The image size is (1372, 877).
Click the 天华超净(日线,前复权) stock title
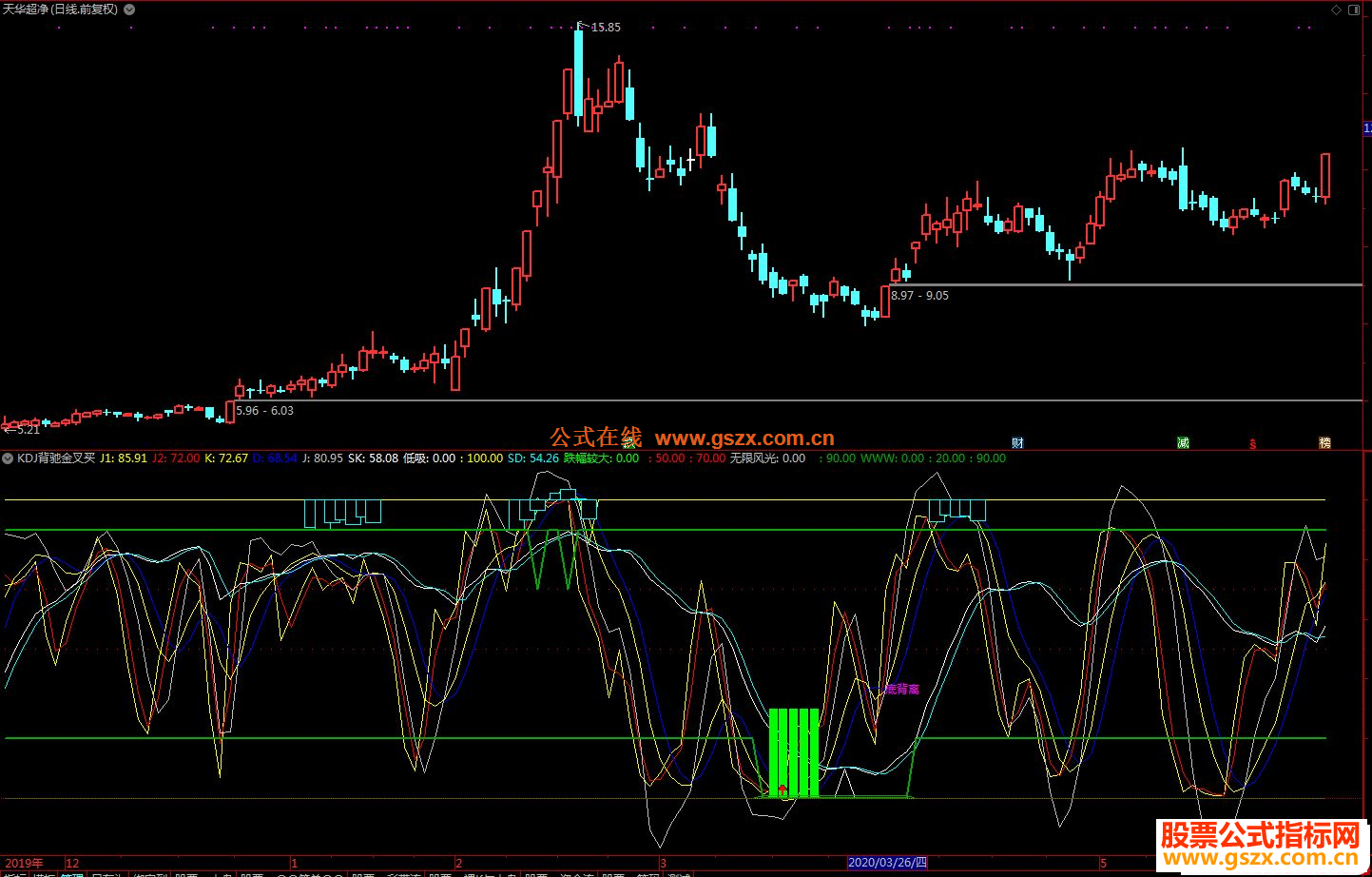(61, 10)
